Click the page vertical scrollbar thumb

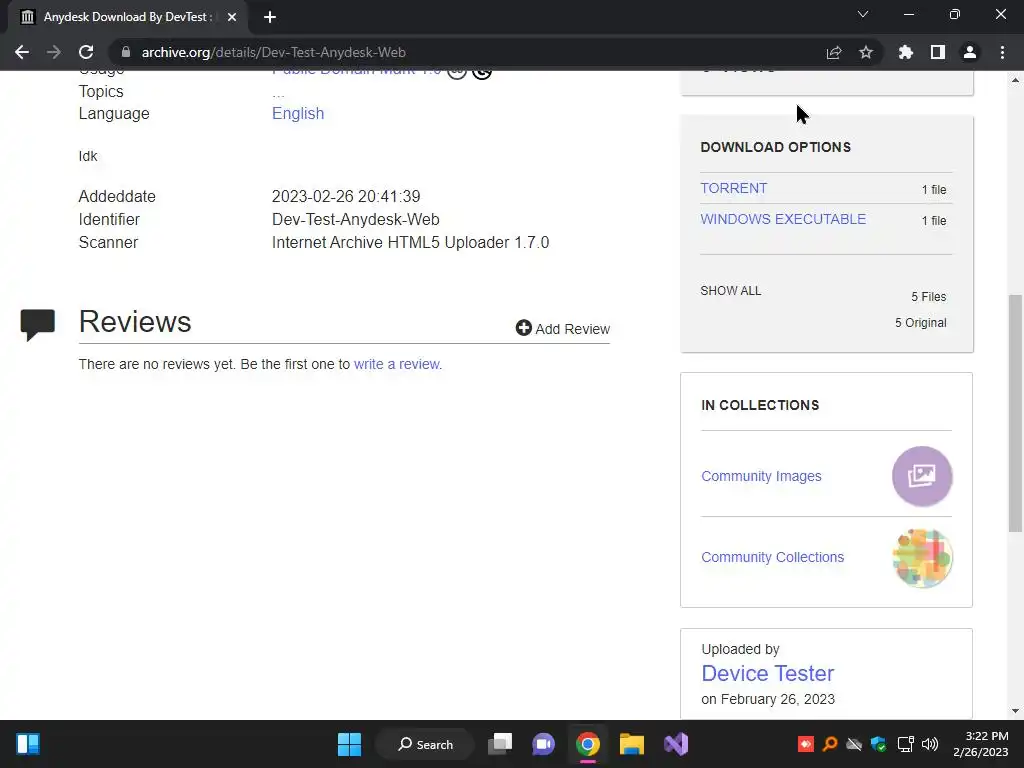click(x=1015, y=413)
